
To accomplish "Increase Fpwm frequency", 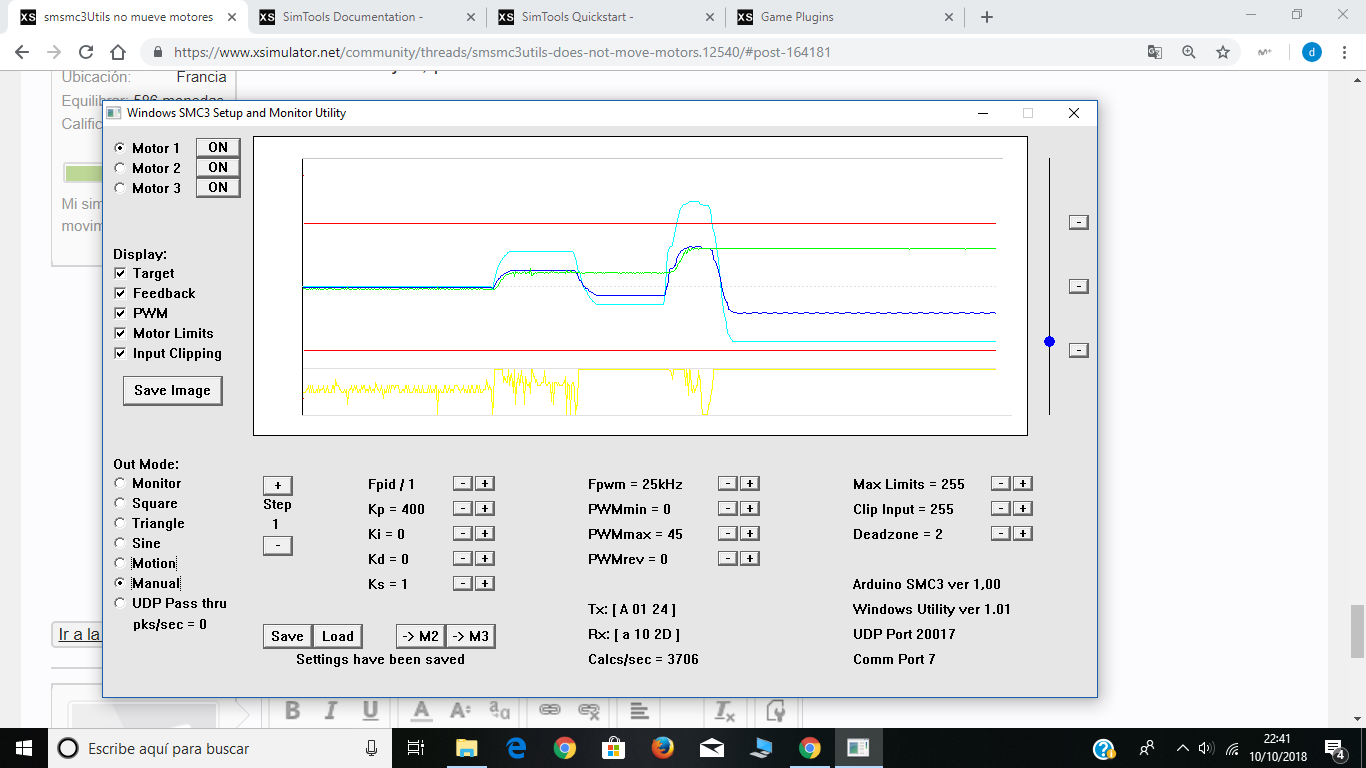I will coord(749,483).
